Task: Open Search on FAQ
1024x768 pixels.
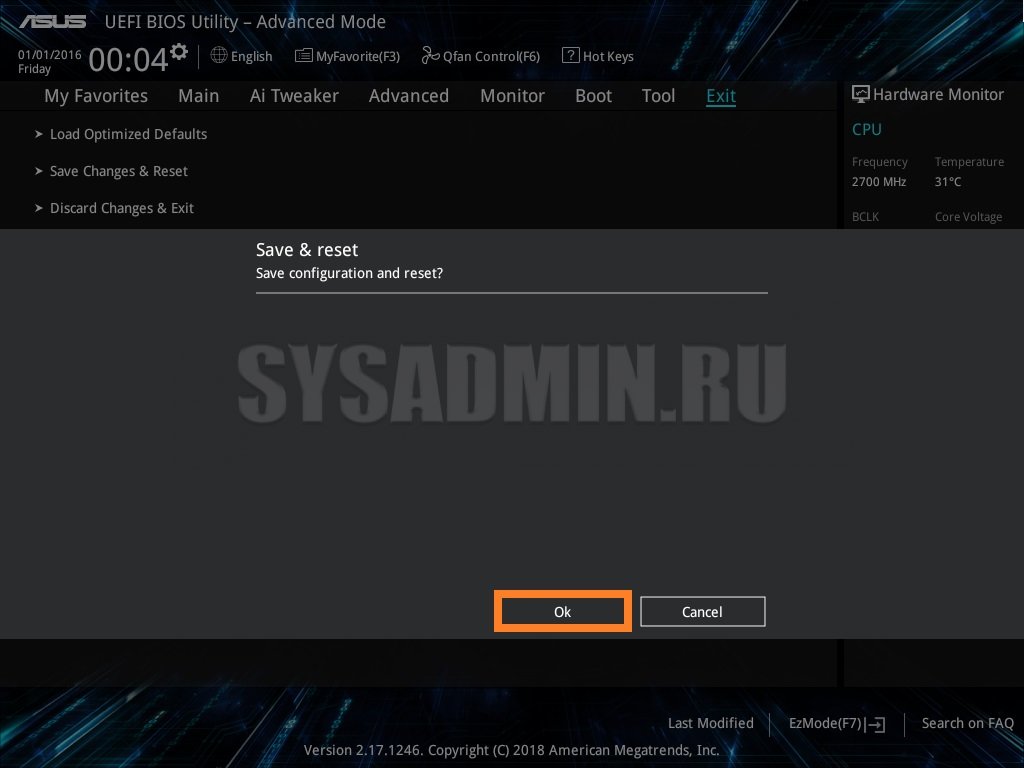Action: [967, 723]
